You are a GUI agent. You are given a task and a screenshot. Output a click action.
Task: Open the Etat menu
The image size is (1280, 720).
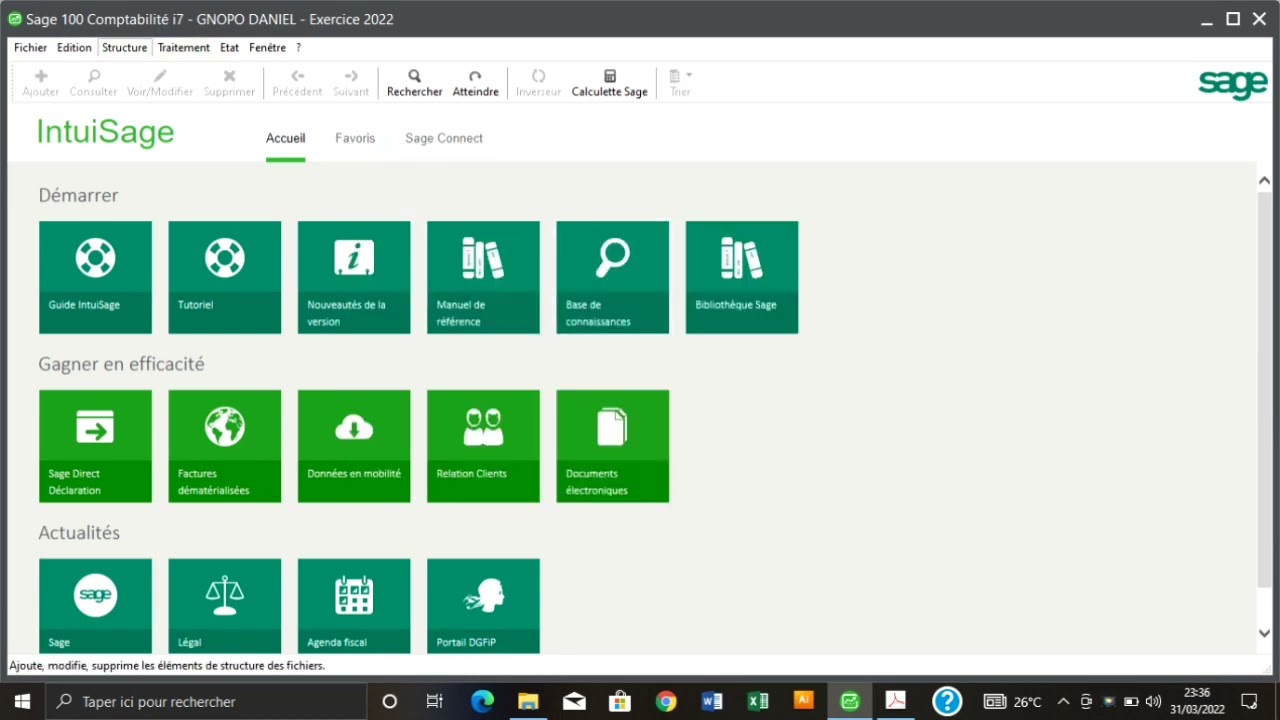coord(229,47)
